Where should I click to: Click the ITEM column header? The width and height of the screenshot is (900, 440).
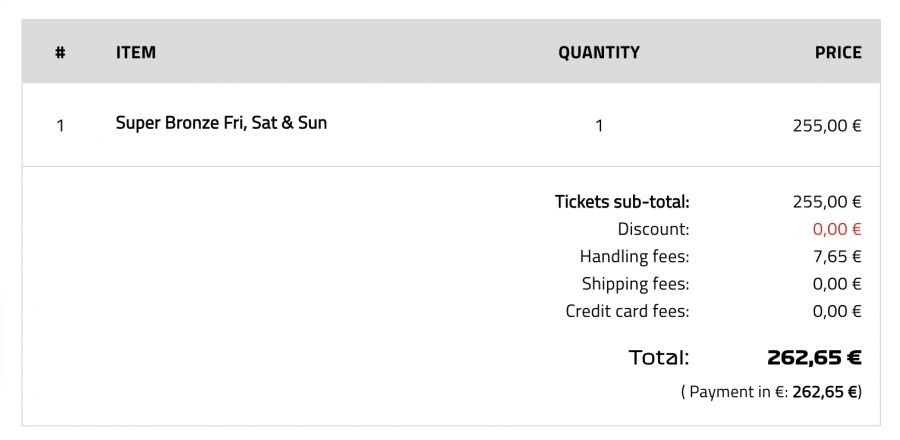coord(136,53)
